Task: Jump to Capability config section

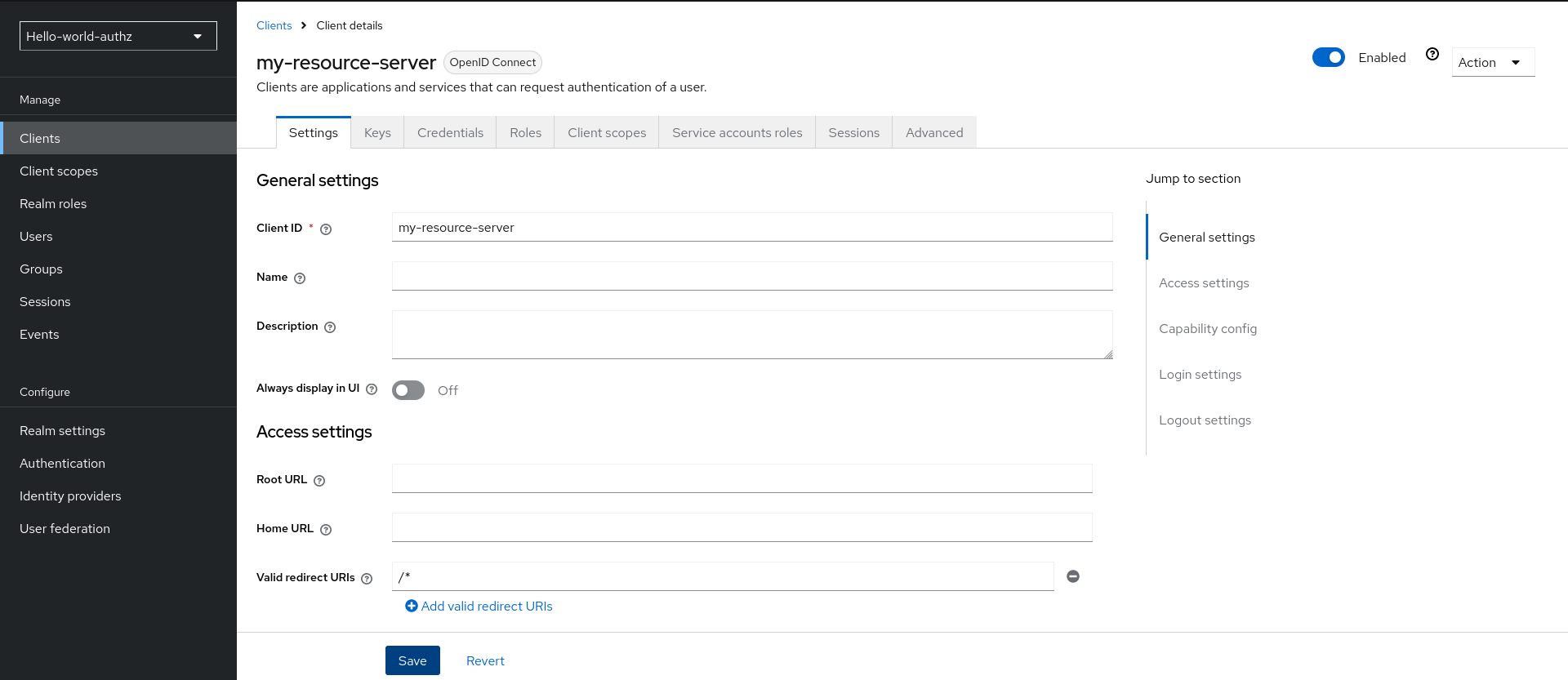Action: 1208,329
